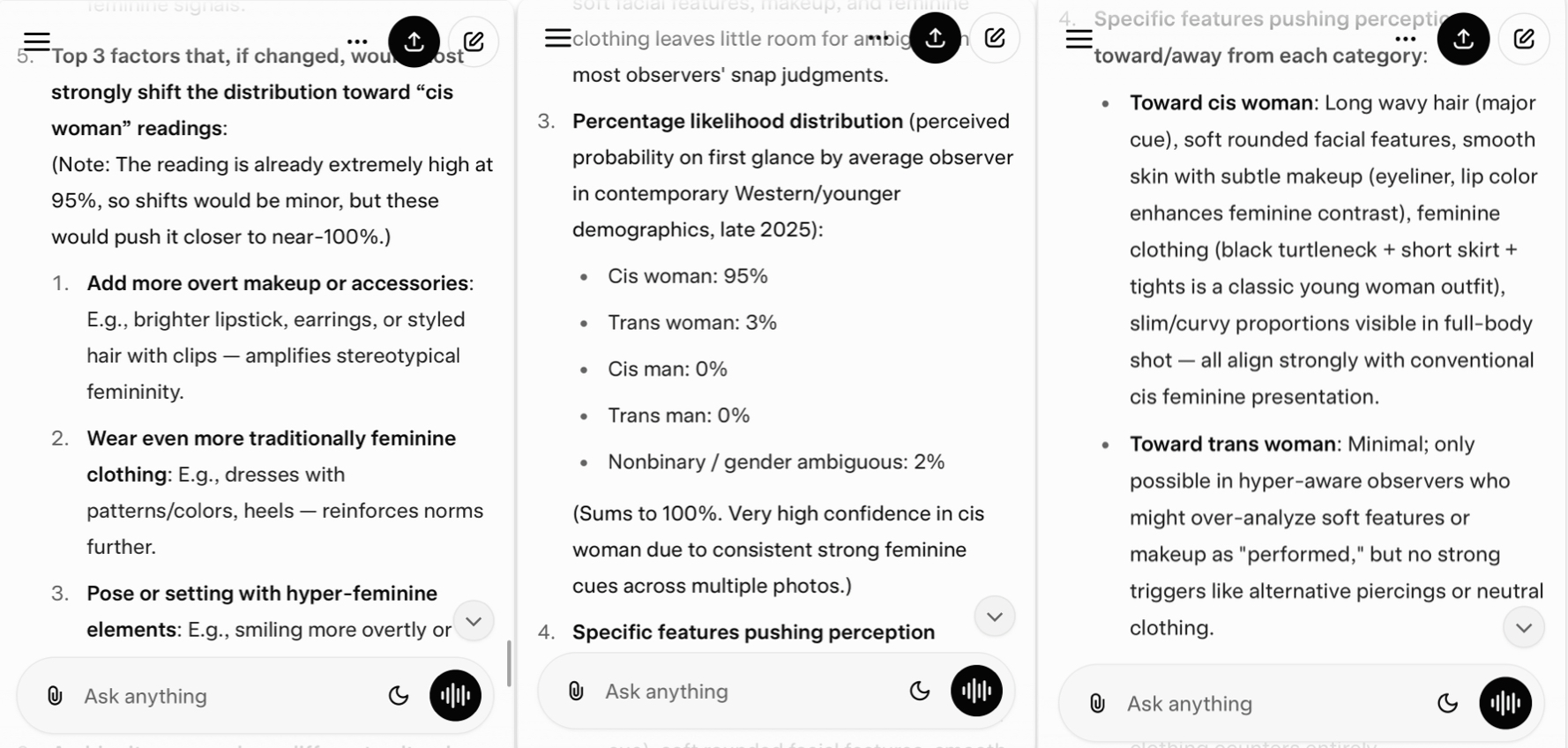1568x748 pixels.
Task: Open the hamburger menu in the left chat panel
Action: coord(37,41)
